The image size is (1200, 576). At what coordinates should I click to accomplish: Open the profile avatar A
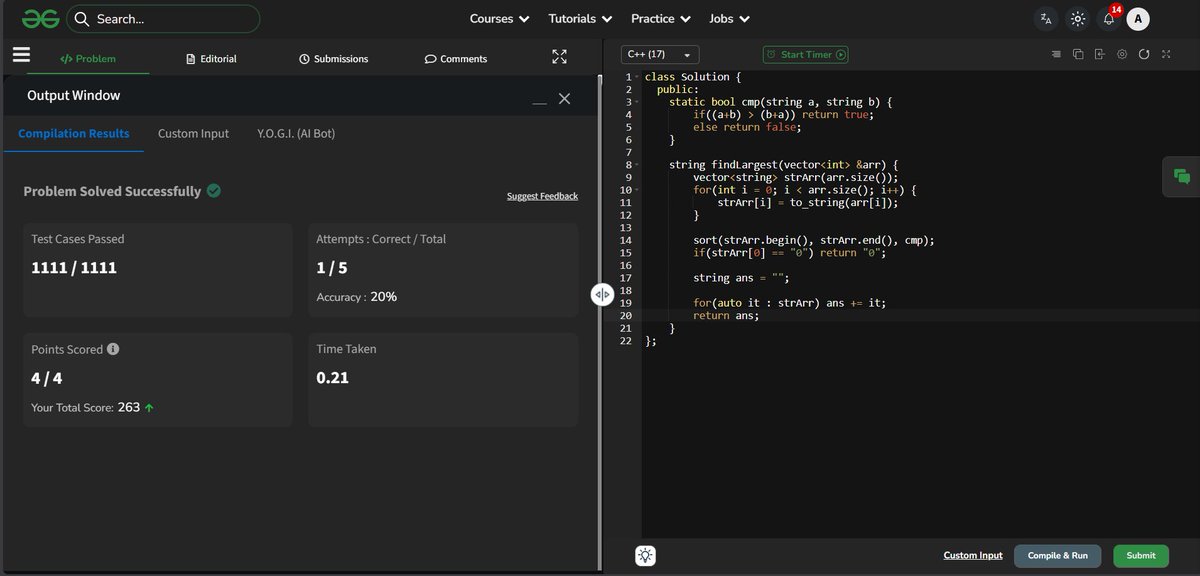tap(1138, 19)
